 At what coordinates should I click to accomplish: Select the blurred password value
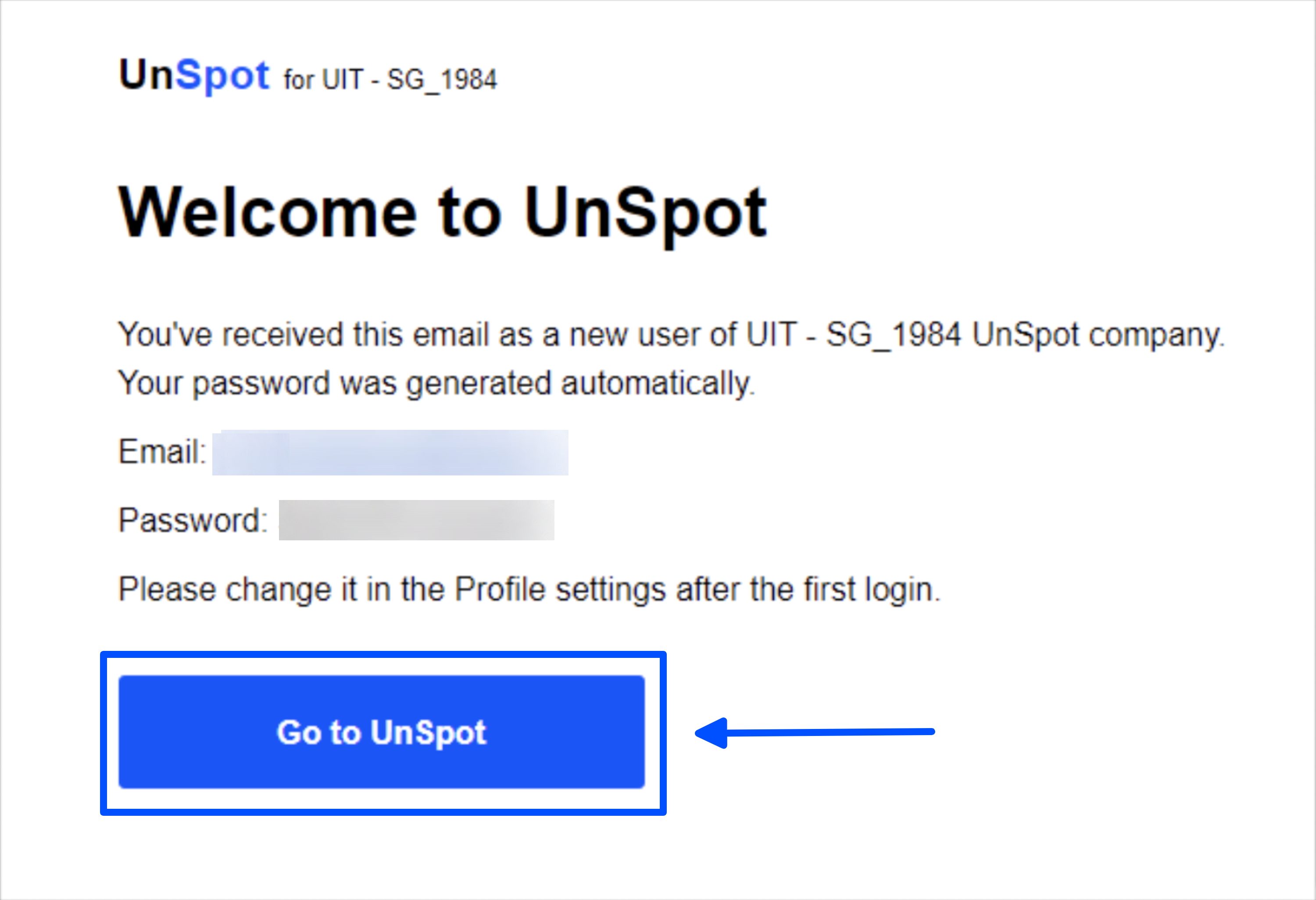tap(416, 520)
